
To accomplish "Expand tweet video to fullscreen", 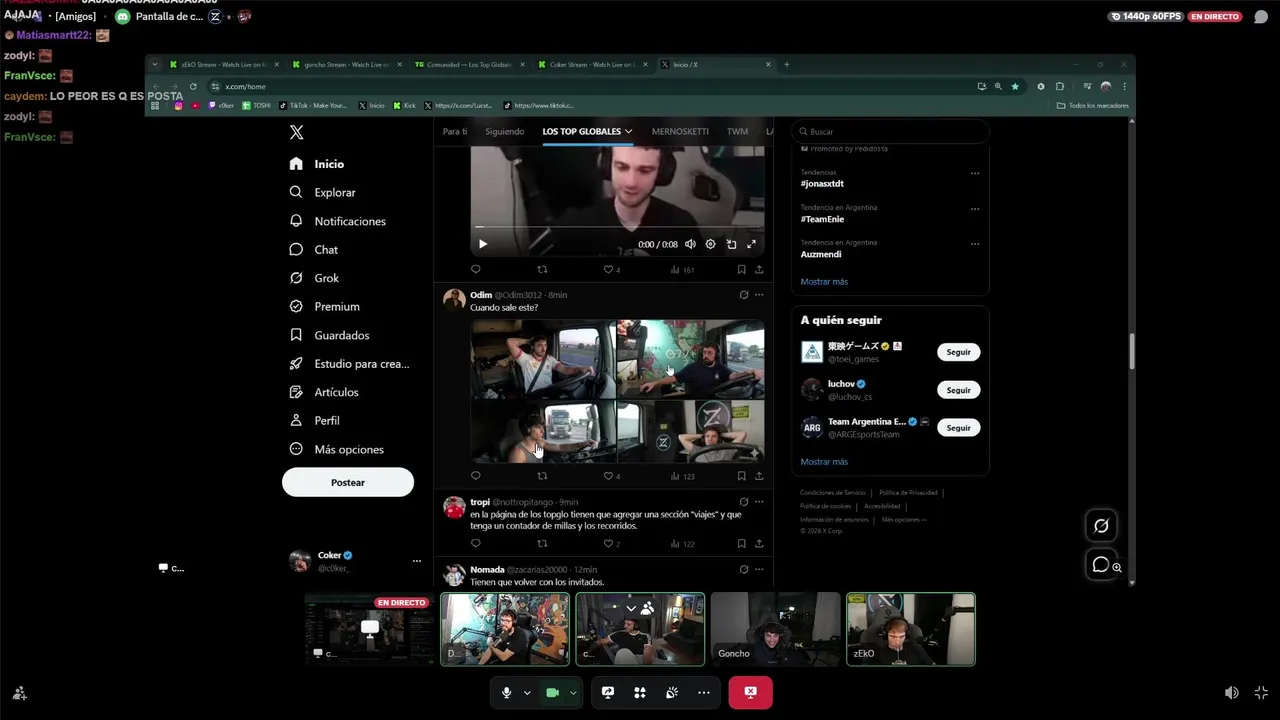I will (751, 244).
